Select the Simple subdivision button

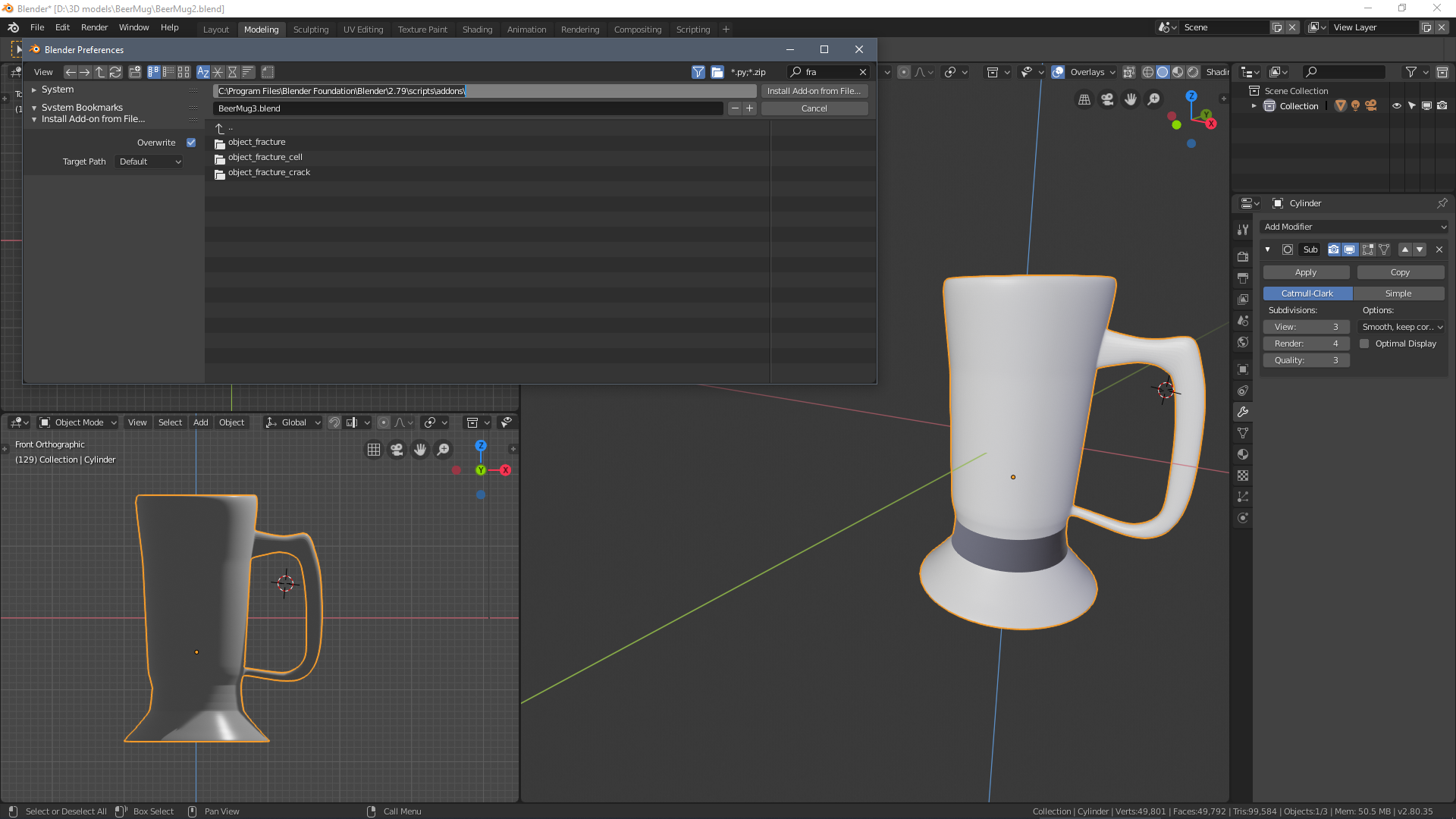1399,293
